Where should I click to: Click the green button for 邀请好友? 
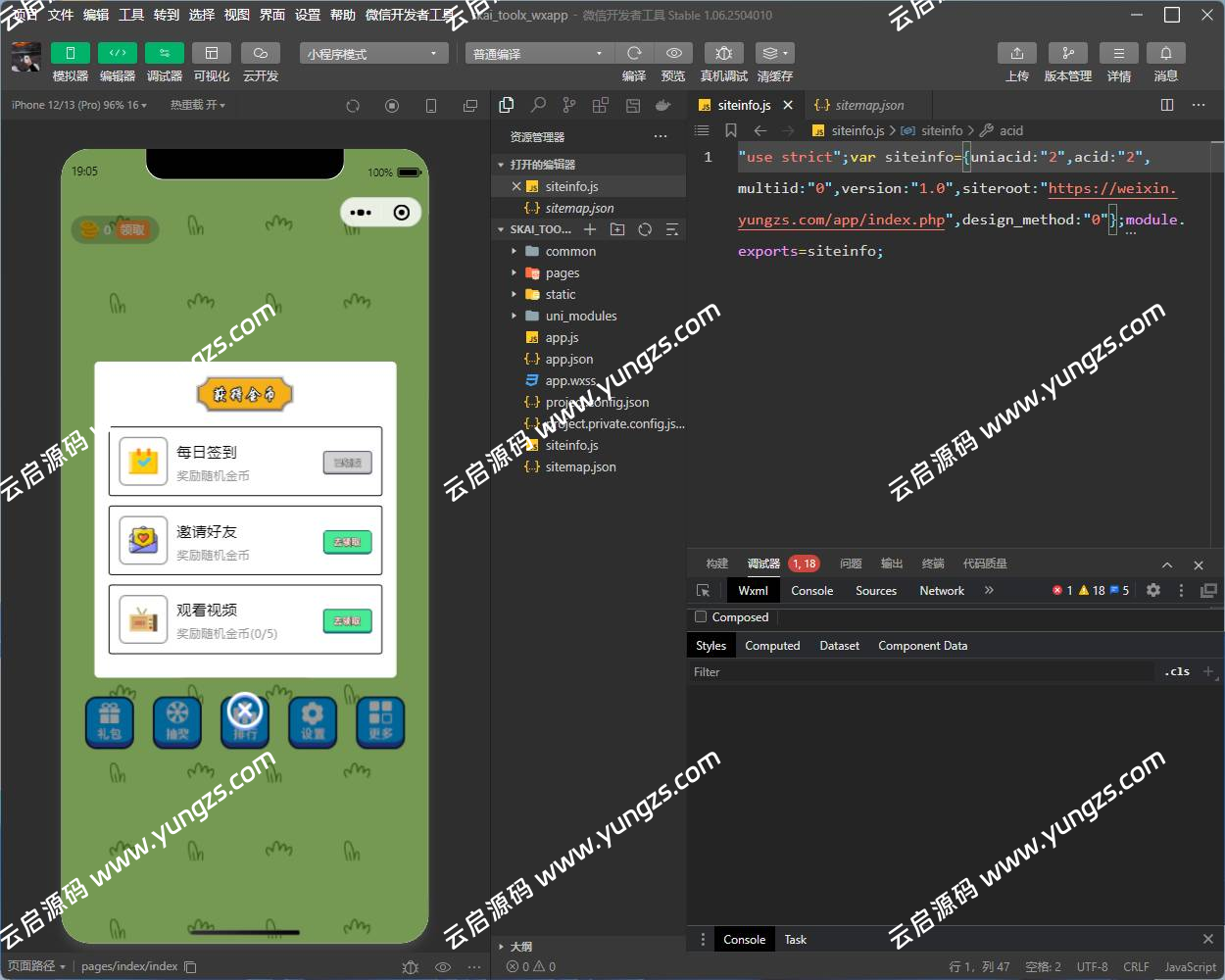coord(347,542)
